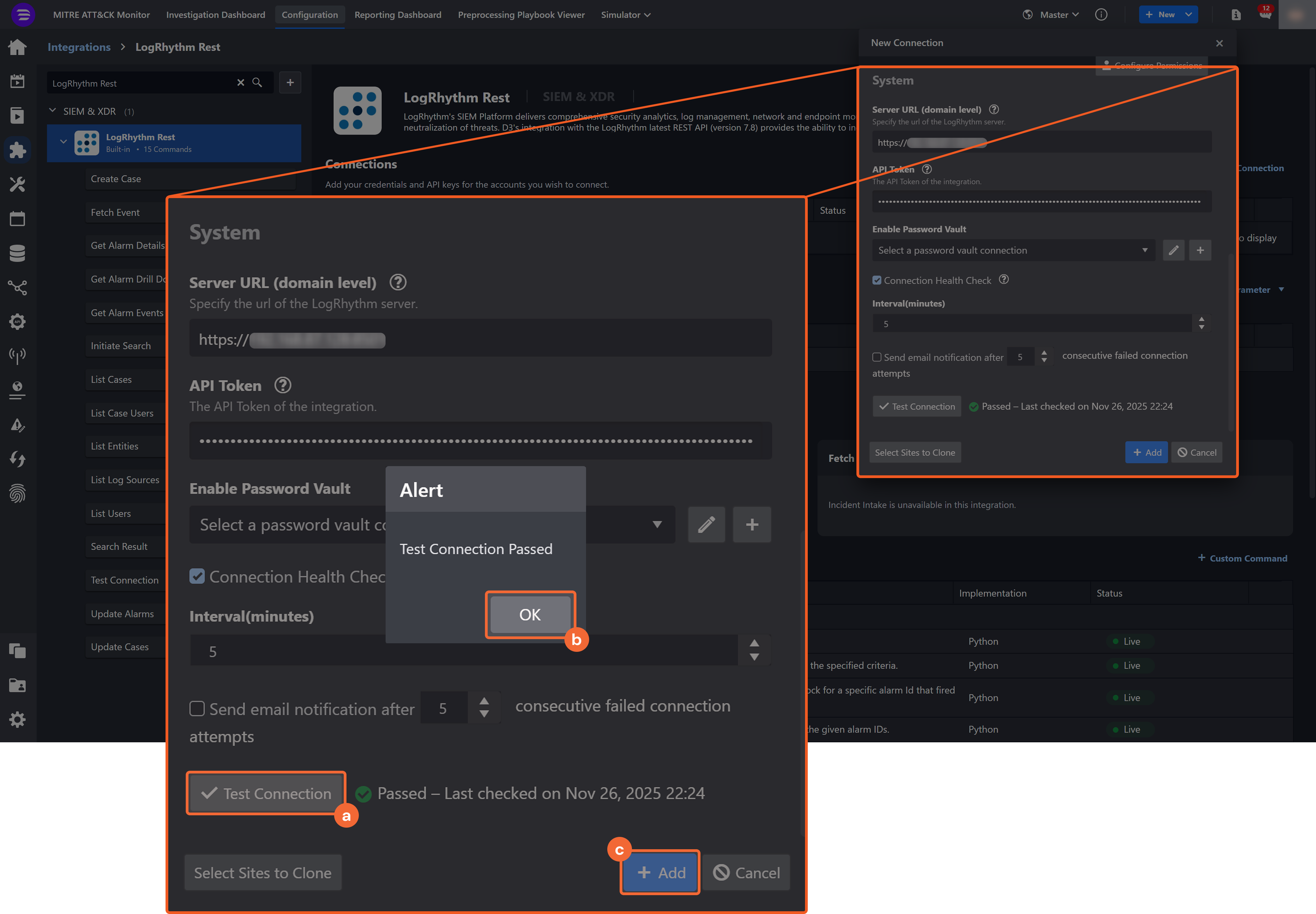Click the wrench-and-screwdriver tools sidebar icon

click(x=17, y=184)
